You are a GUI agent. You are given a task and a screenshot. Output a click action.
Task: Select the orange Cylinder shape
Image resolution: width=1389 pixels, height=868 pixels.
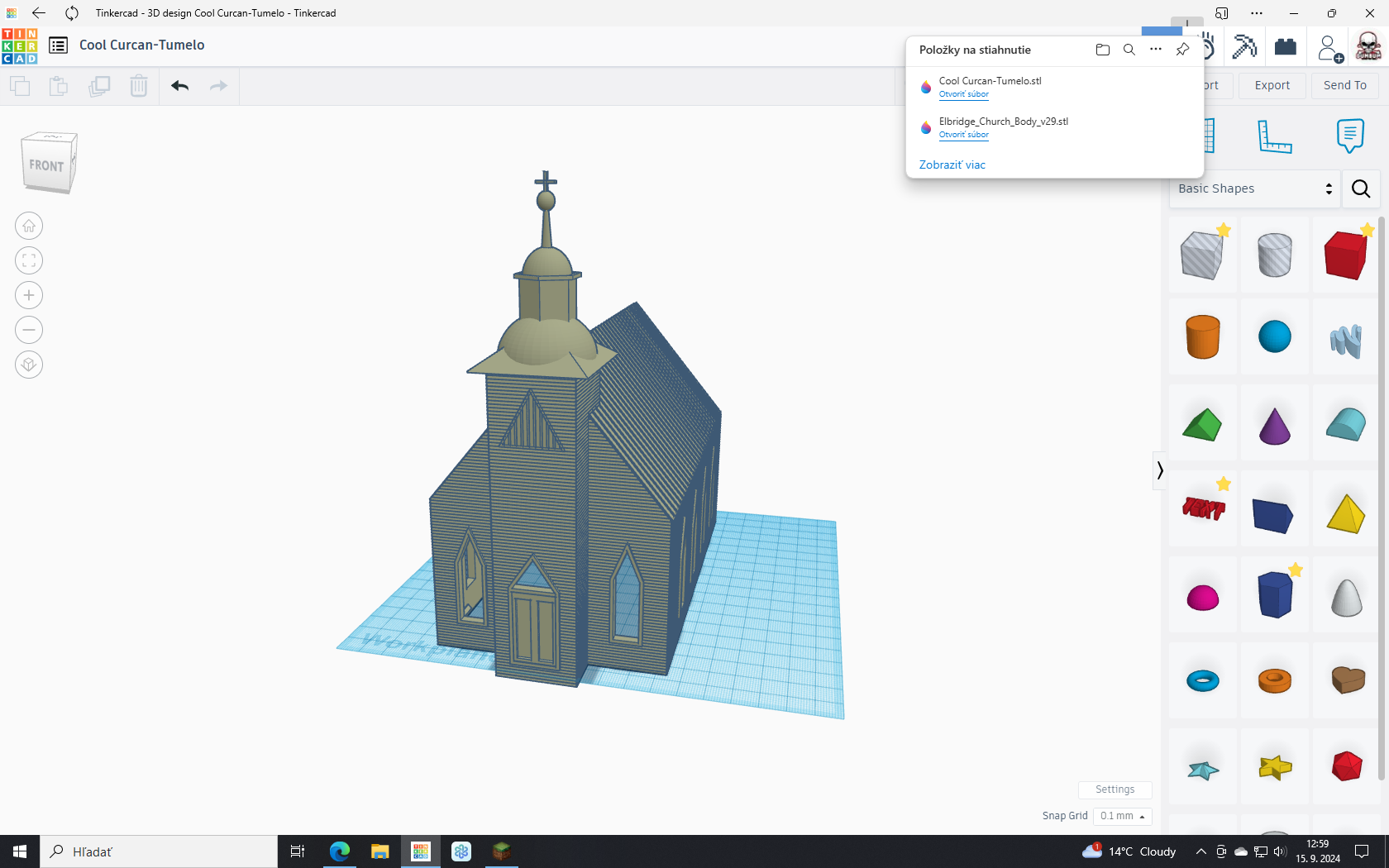[x=1202, y=336]
